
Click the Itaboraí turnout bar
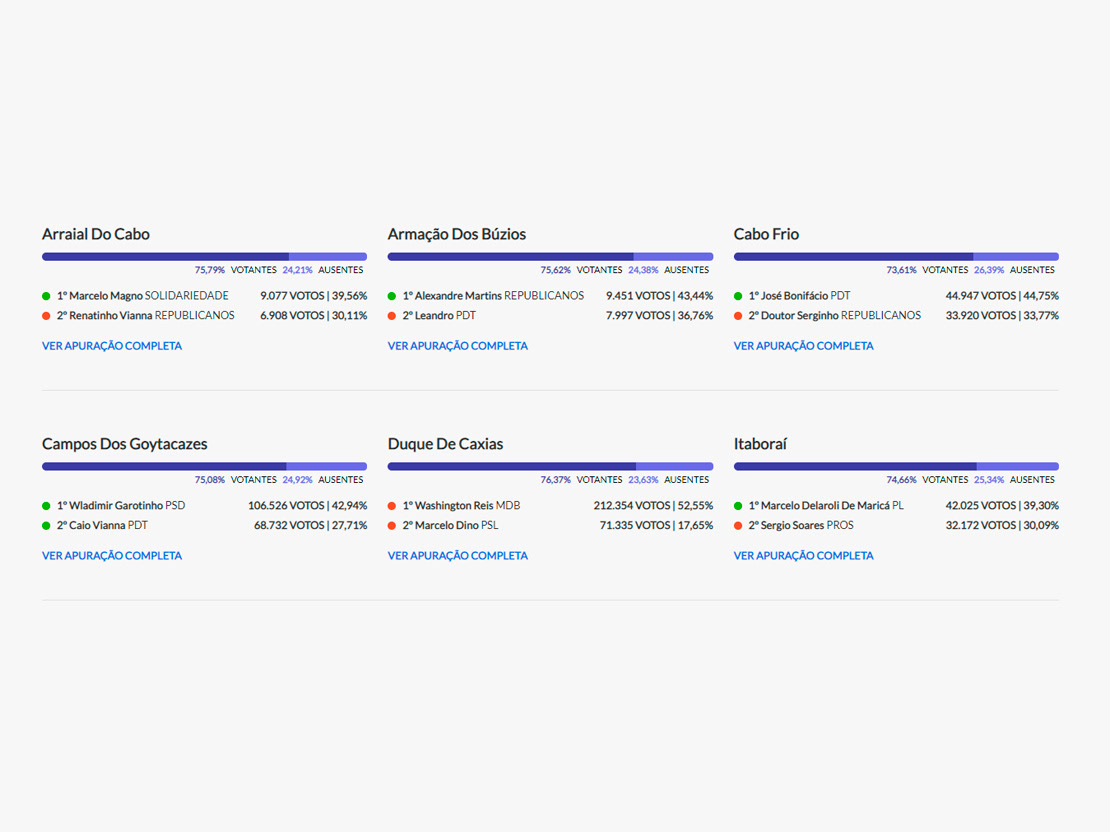click(x=896, y=467)
